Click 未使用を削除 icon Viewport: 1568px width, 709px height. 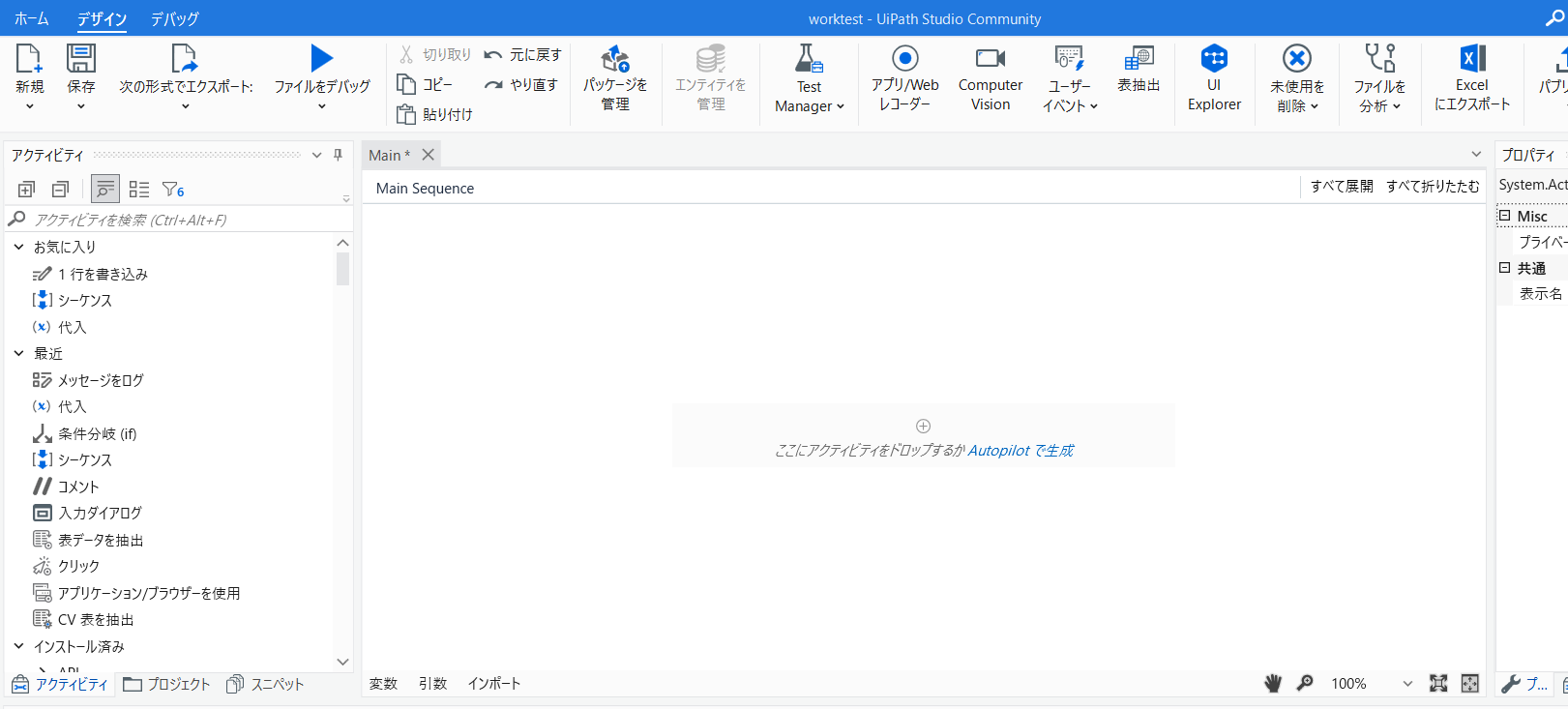(x=1297, y=58)
